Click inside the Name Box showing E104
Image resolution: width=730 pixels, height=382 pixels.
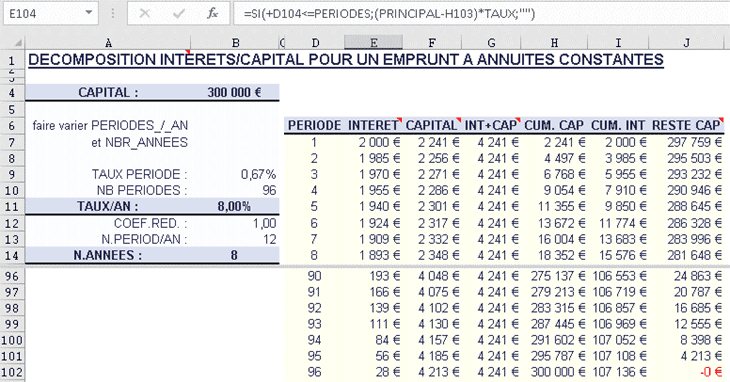click(43, 13)
